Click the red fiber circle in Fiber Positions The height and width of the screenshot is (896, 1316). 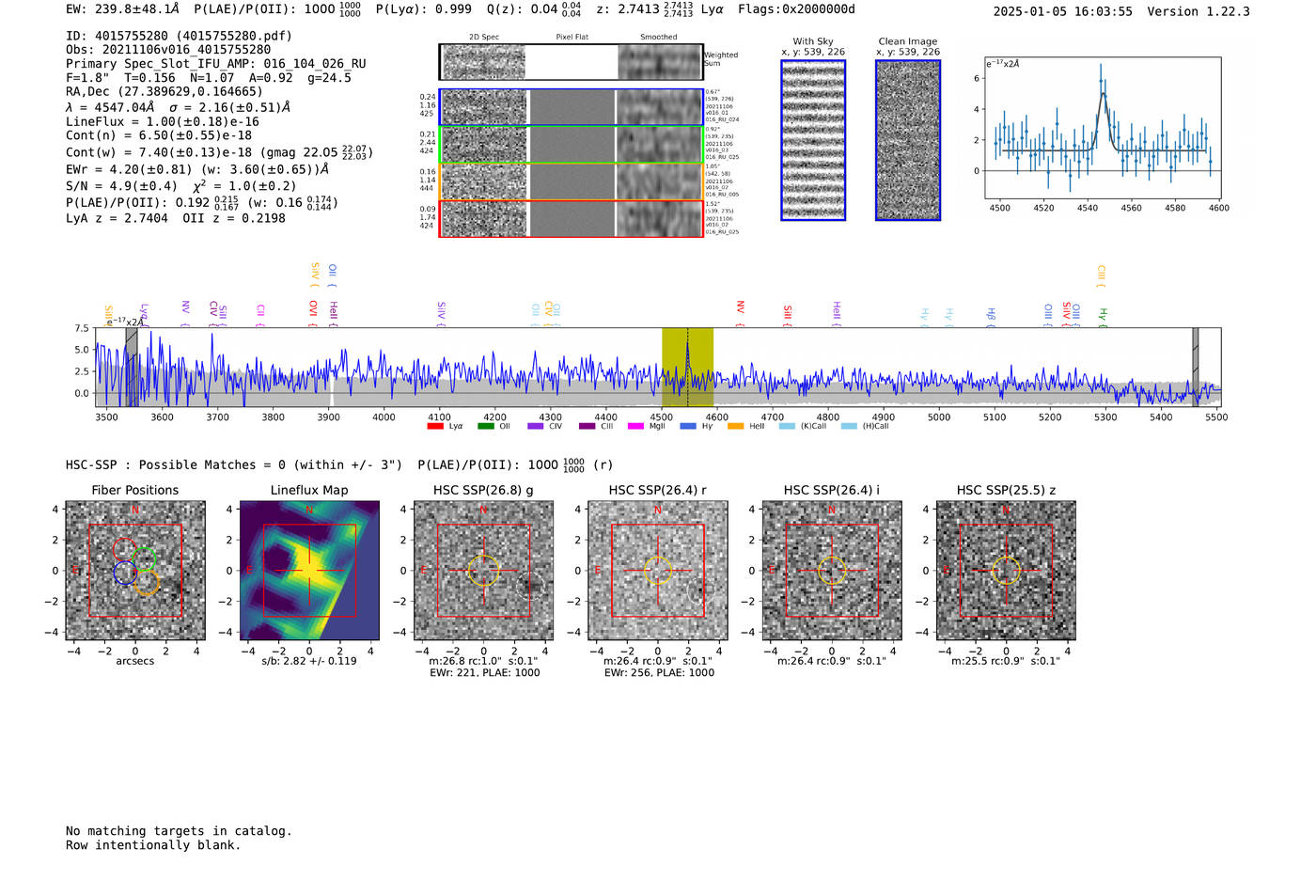pos(124,549)
